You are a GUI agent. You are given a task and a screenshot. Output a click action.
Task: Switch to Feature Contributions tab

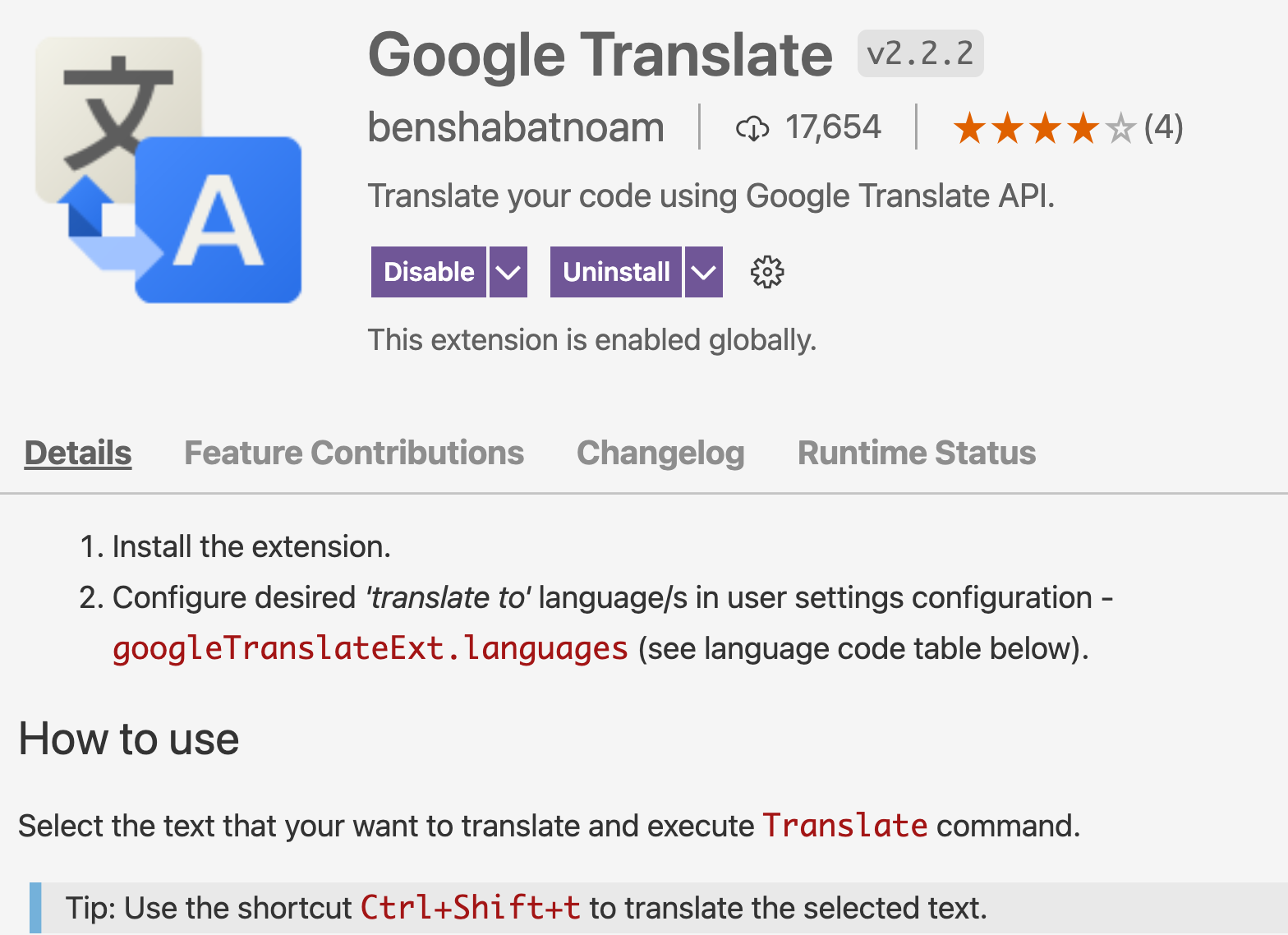pyautogui.click(x=354, y=453)
